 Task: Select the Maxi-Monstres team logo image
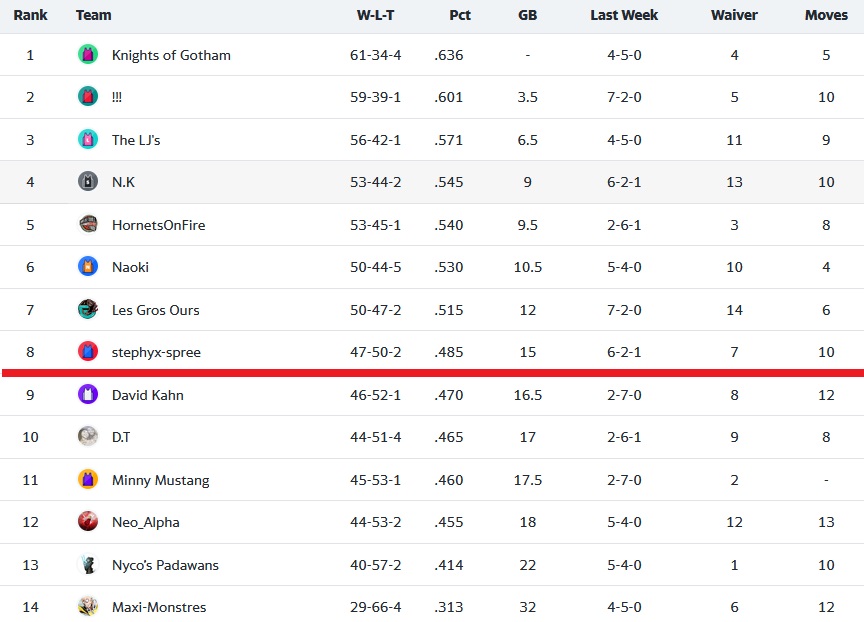[88, 607]
